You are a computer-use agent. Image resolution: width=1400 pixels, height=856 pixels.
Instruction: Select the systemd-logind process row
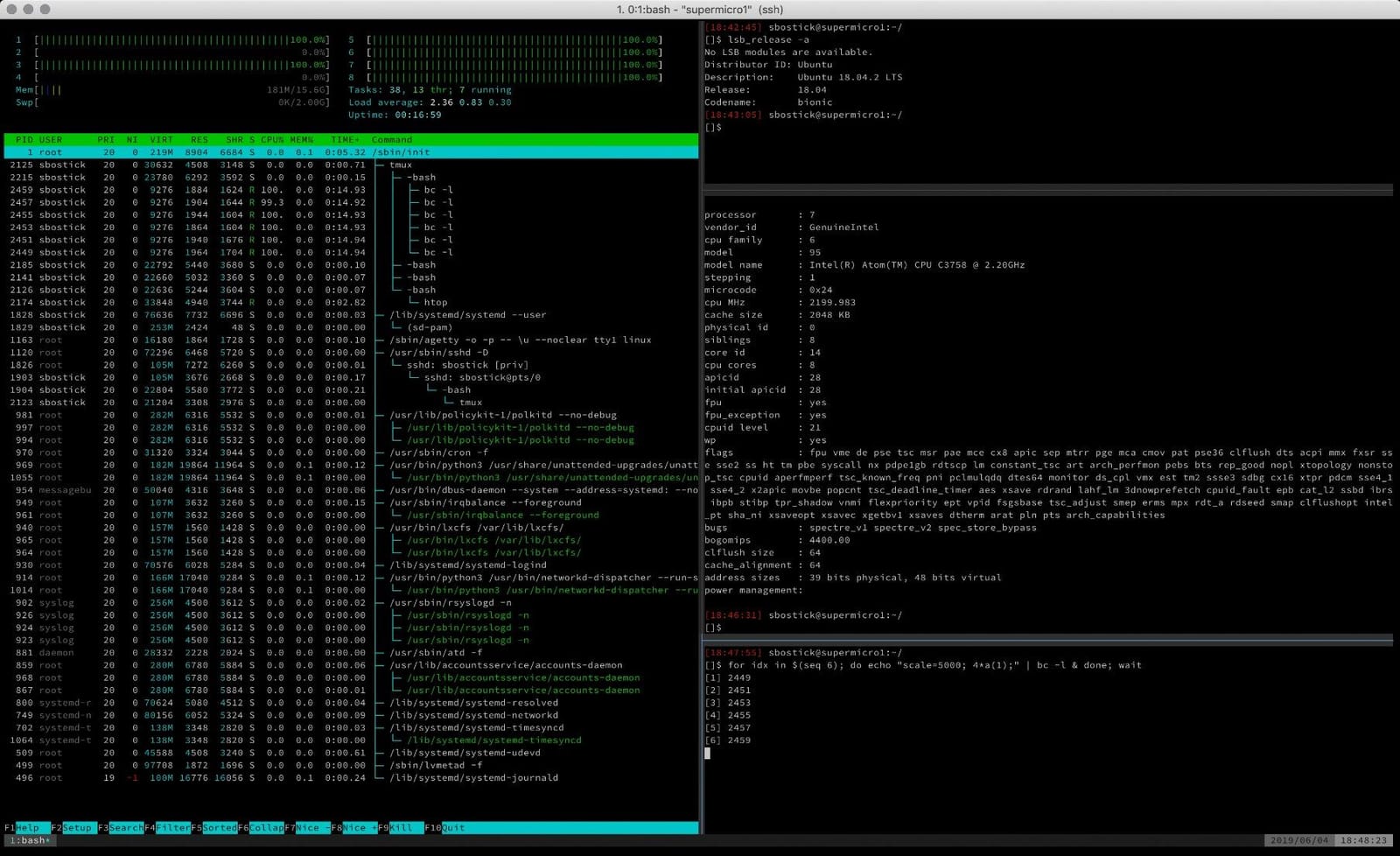[351, 565]
